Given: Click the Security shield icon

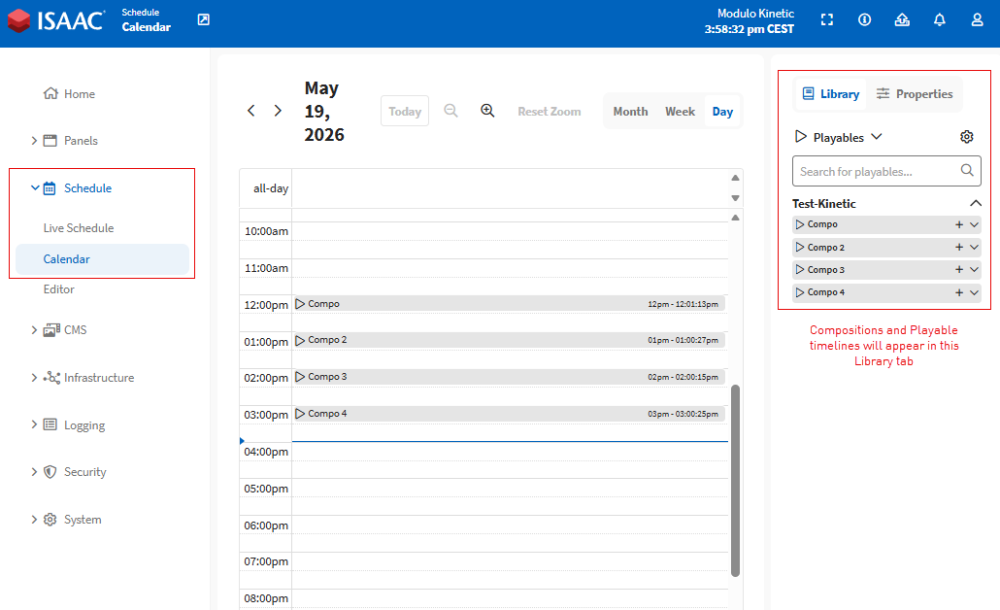Looking at the screenshot, I should tap(50, 472).
